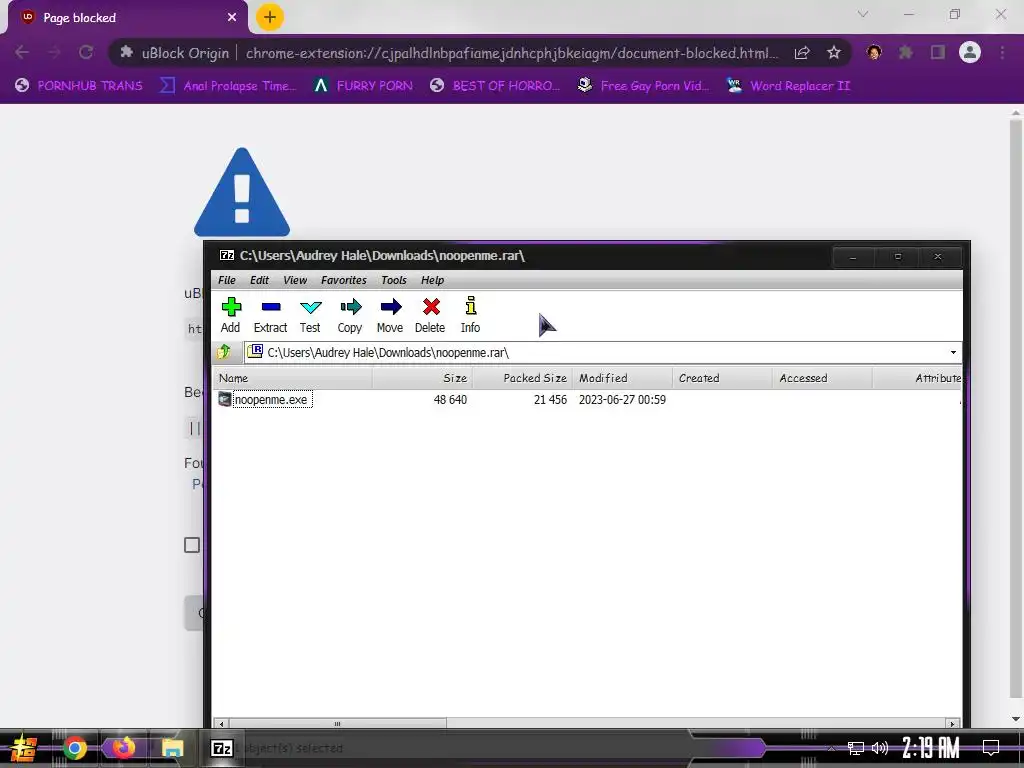Click the 2023-06-27 00:59 modified date
Image resolution: width=1024 pixels, height=768 pixels.
click(x=622, y=400)
